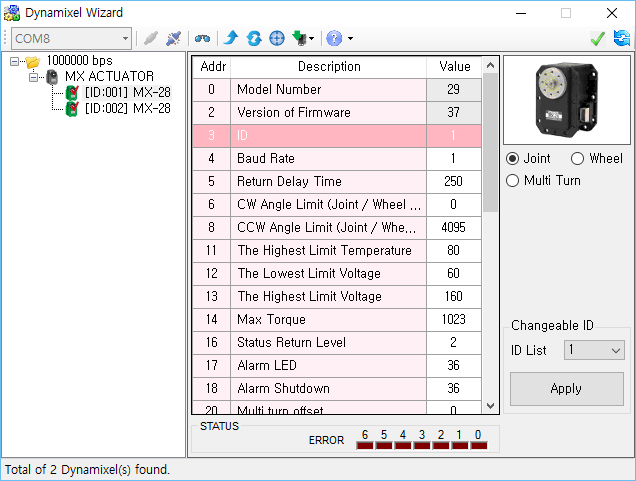636x481 pixels.
Task: Click the table scroll down arrow
Action: click(x=490, y=406)
